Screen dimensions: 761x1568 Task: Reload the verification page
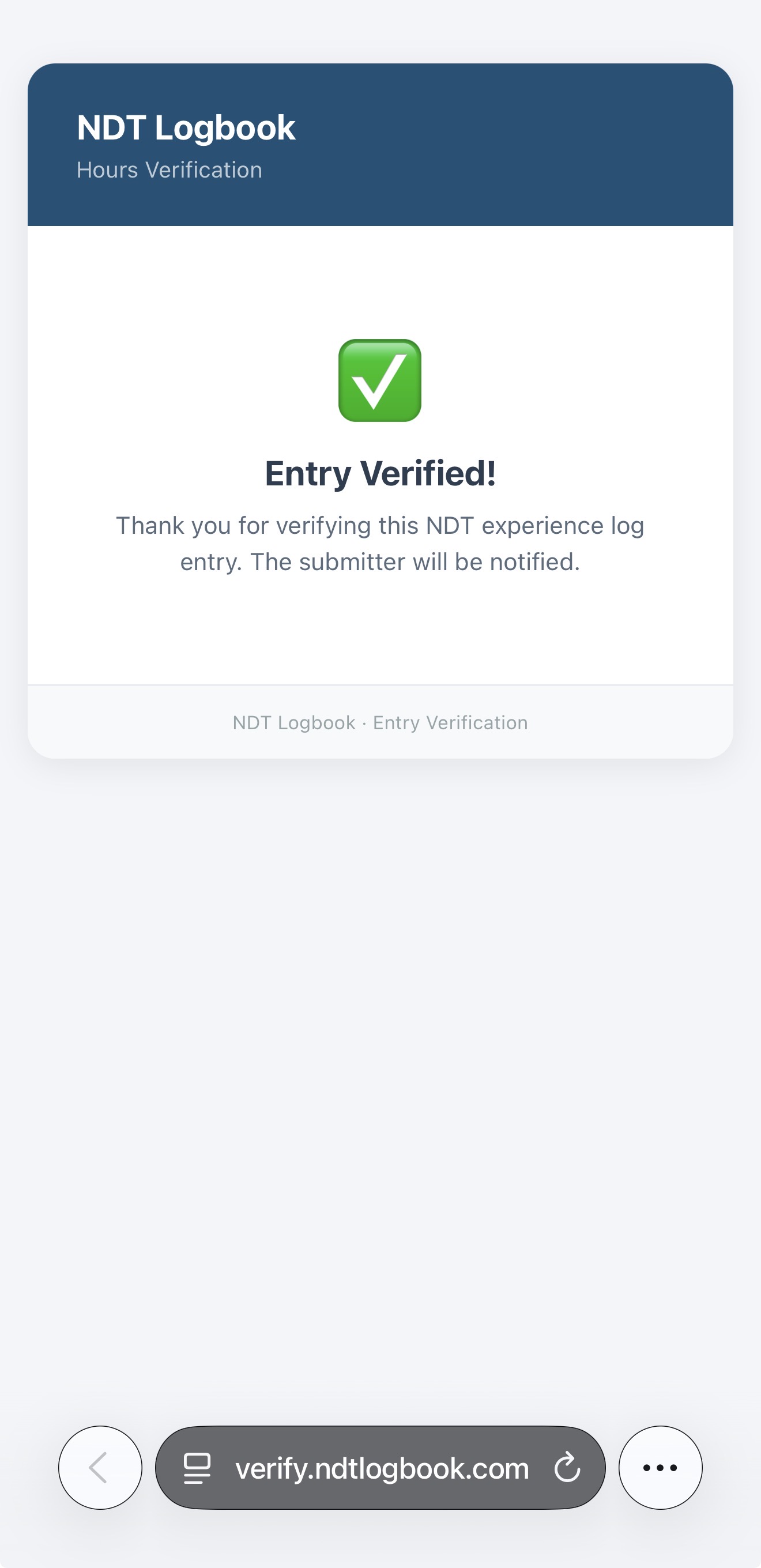click(x=566, y=1468)
